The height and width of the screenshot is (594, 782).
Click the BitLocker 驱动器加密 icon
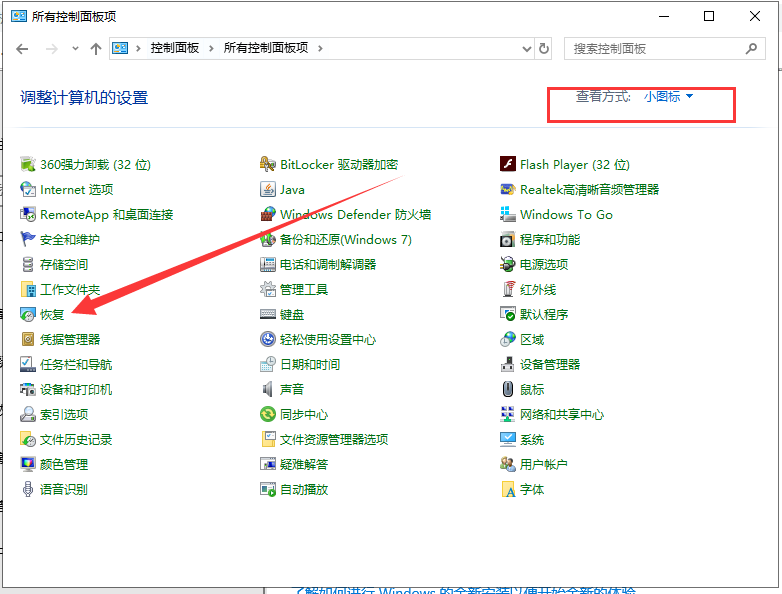tap(268, 164)
